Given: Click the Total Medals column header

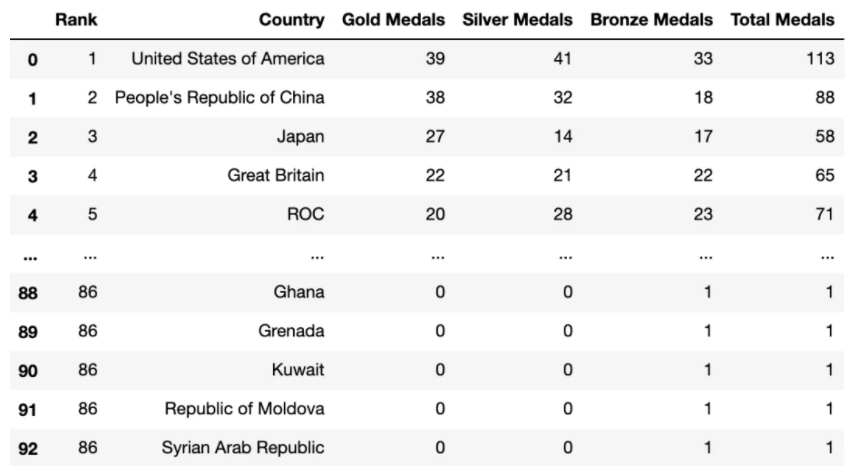Looking at the screenshot, I should pyautogui.click(x=782, y=20).
